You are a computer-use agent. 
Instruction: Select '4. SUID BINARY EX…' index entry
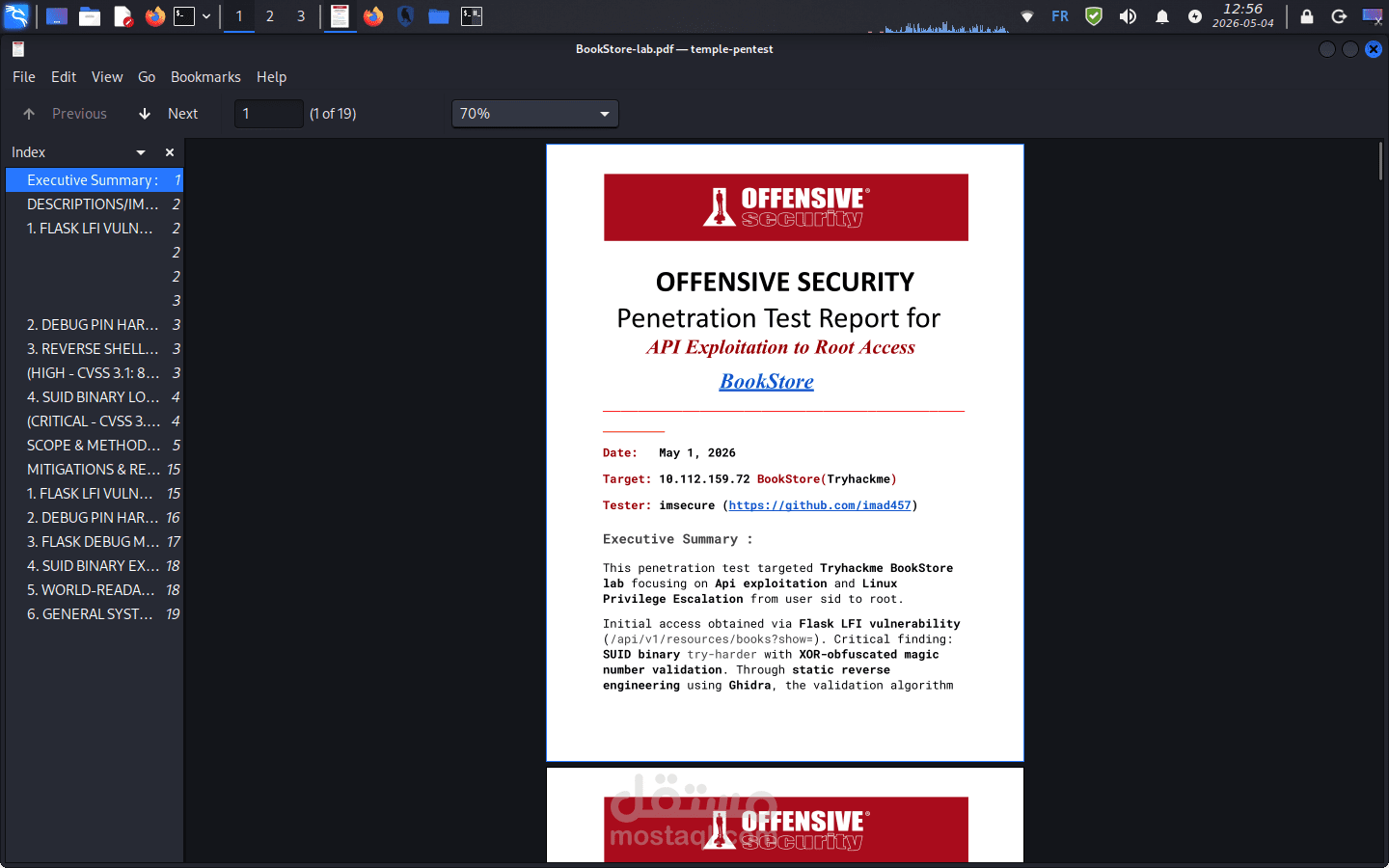point(95,566)
